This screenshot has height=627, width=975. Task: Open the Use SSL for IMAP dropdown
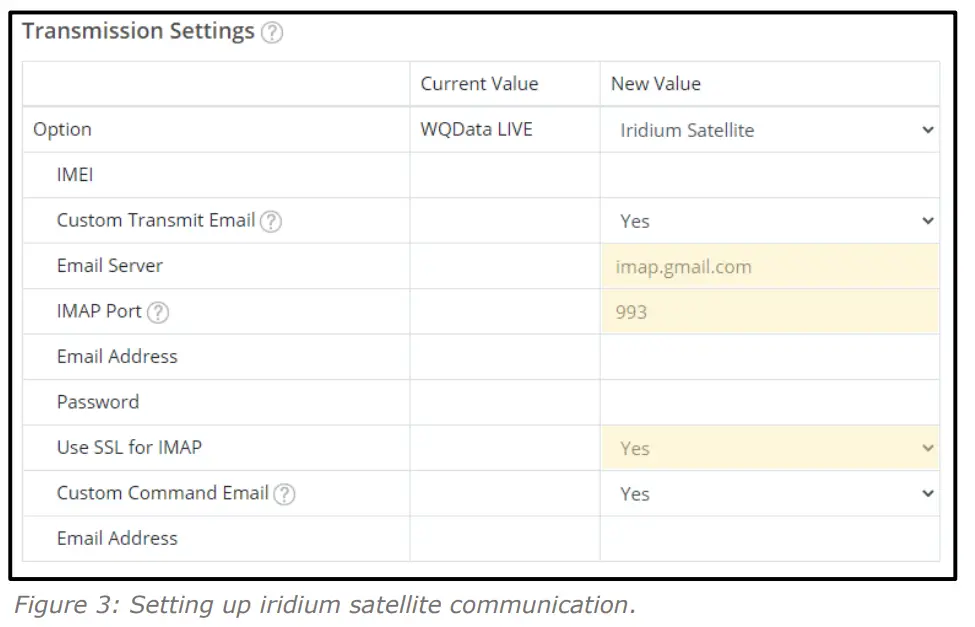(x=770, y=448)
